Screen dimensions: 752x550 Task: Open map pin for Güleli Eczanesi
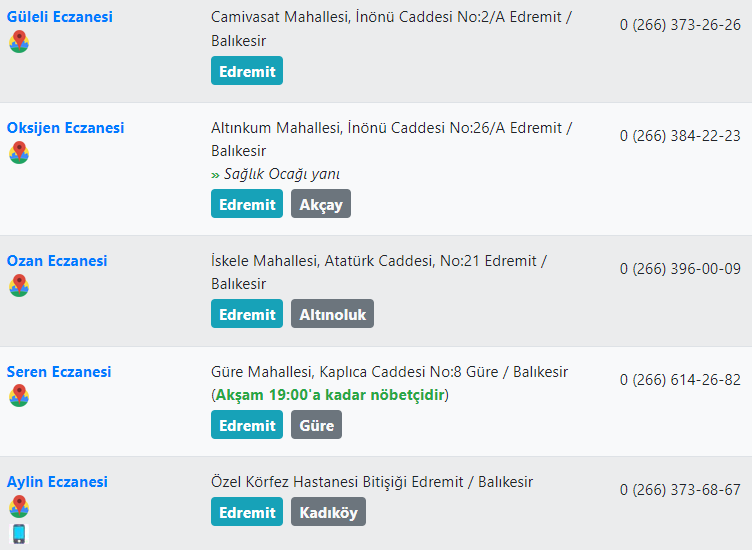(19, 42)
